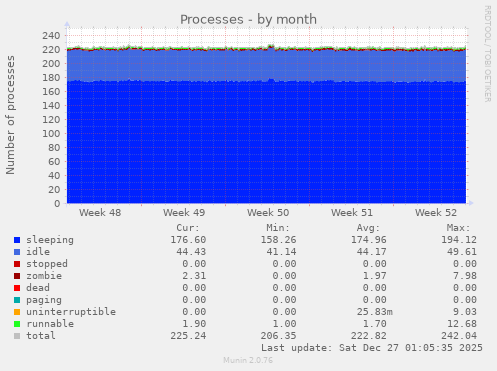The image size is (497, 371).
Task: Click the dead legend color swatch
Action: tap(17, 288)
